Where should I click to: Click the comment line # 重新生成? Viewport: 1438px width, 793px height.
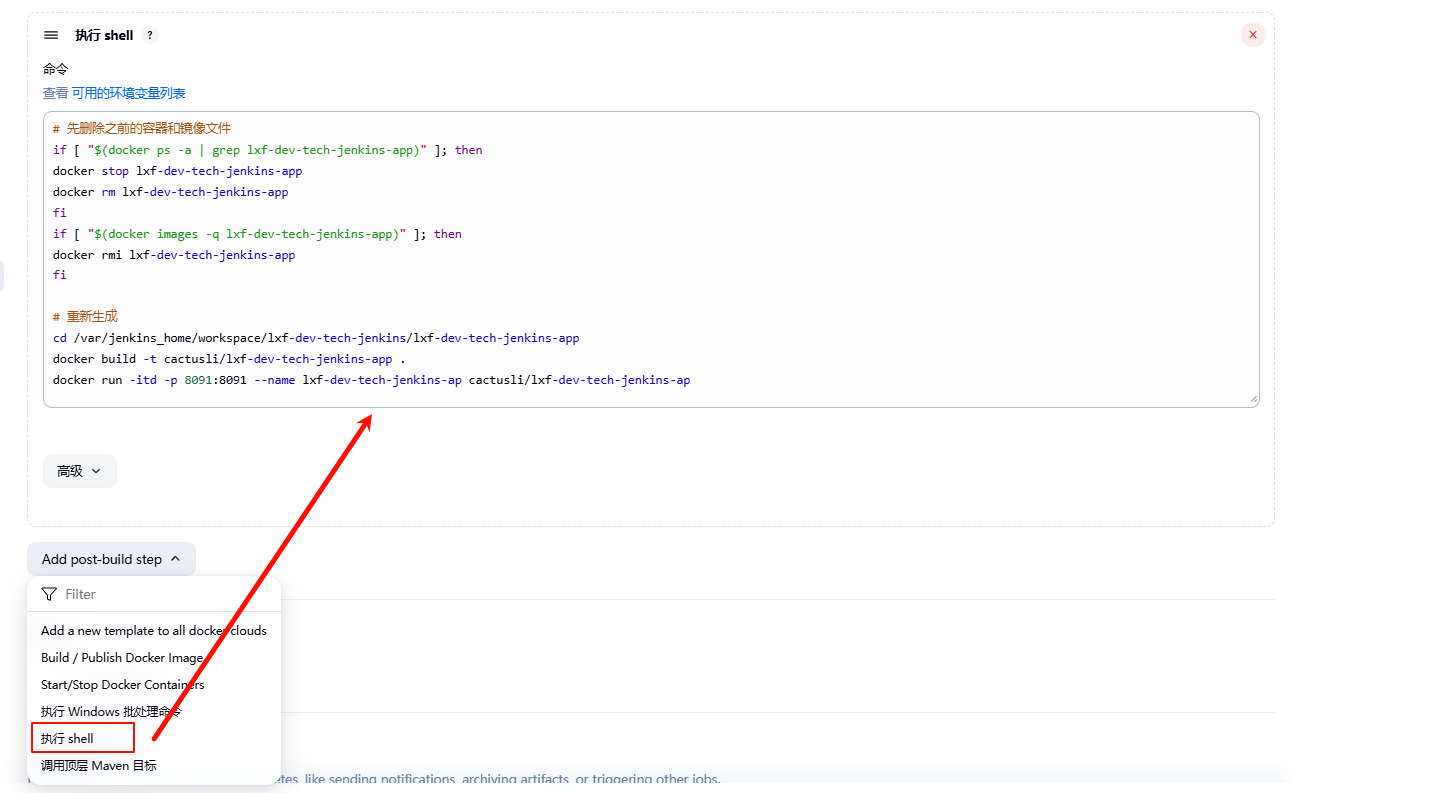85,317
